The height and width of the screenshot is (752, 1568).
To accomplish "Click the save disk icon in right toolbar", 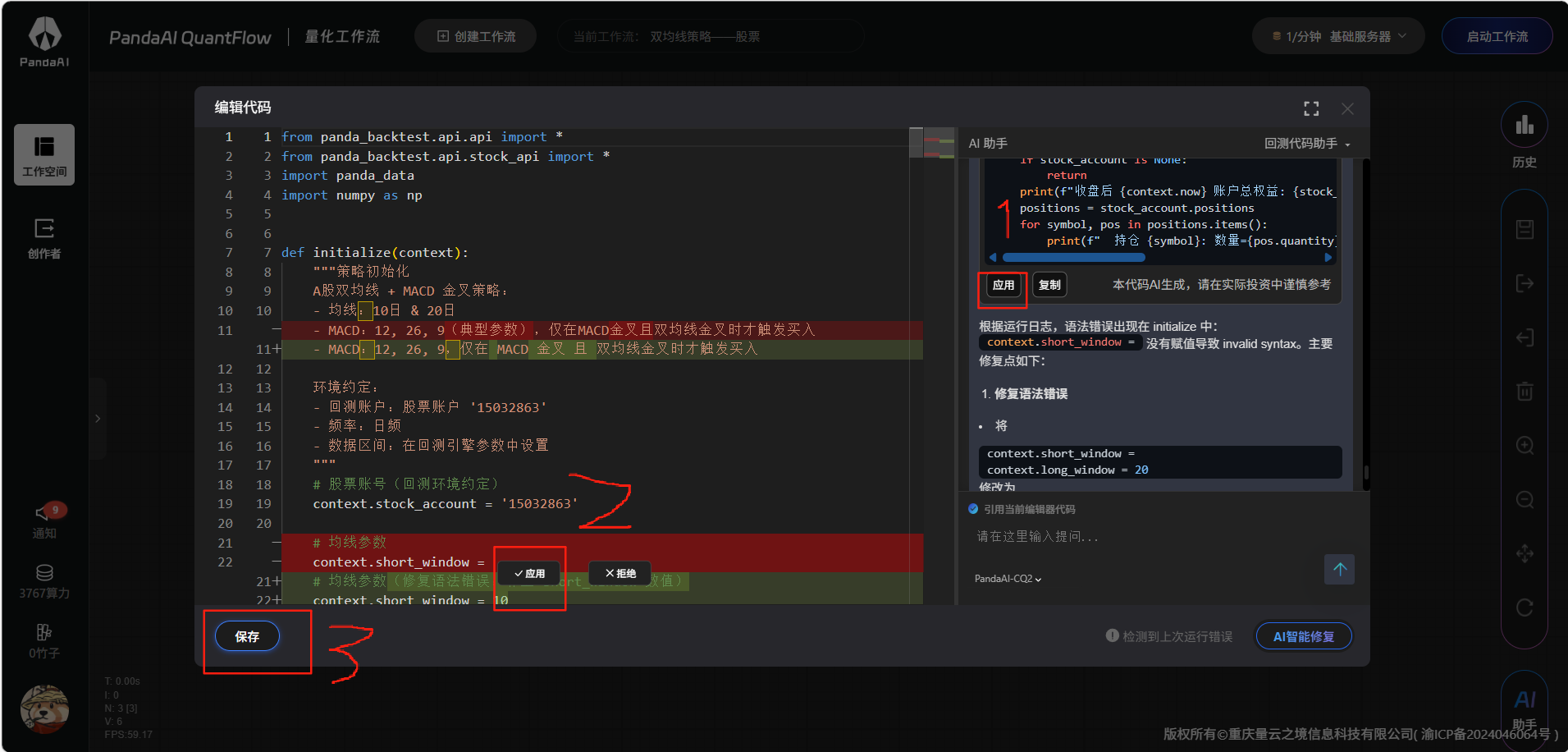I will [1525, 230].
